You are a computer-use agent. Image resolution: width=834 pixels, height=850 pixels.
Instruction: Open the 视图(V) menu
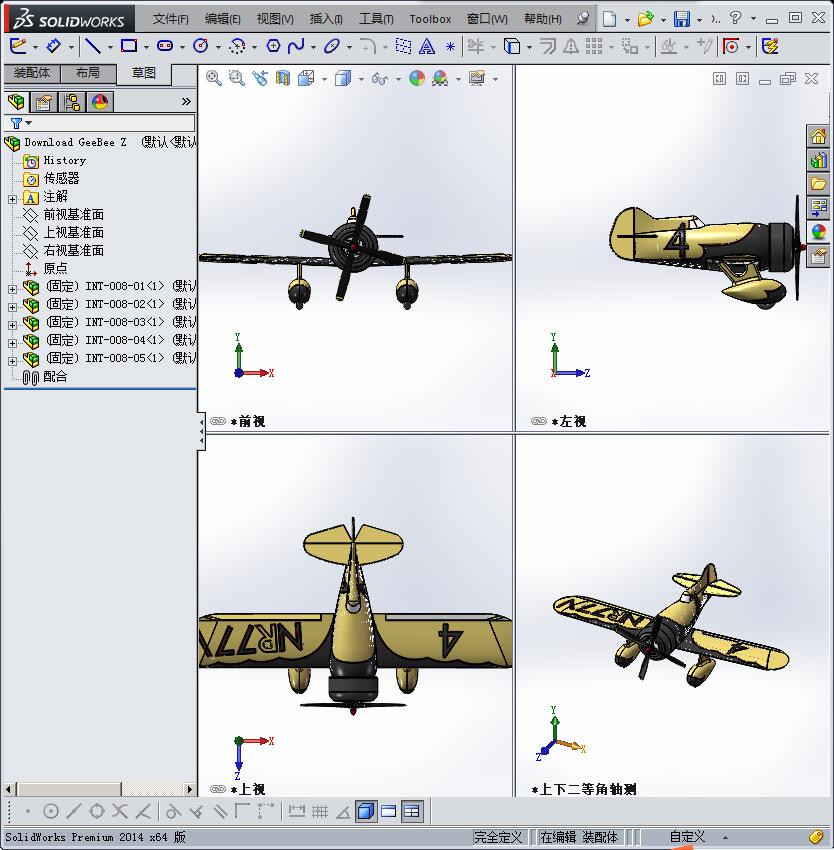(x=275, y=19)
